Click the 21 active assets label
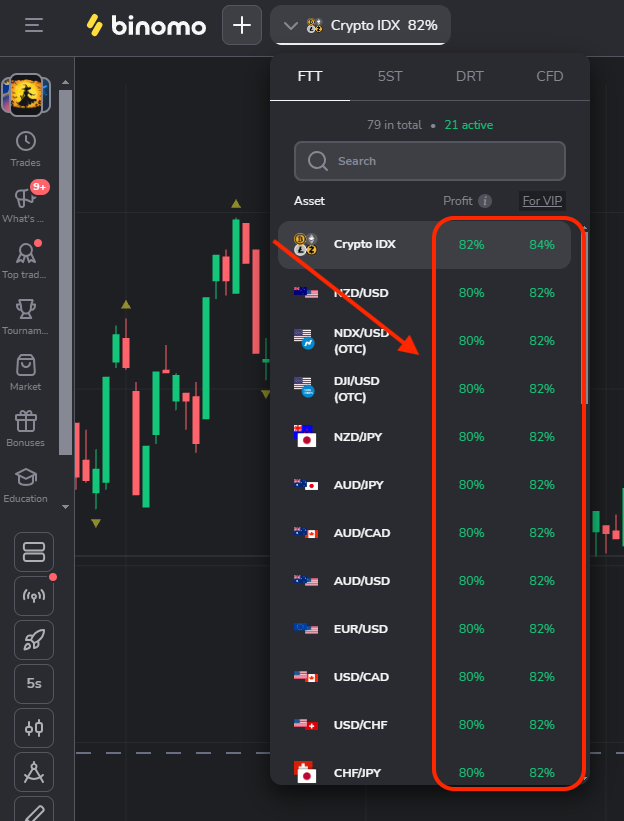 468,125
